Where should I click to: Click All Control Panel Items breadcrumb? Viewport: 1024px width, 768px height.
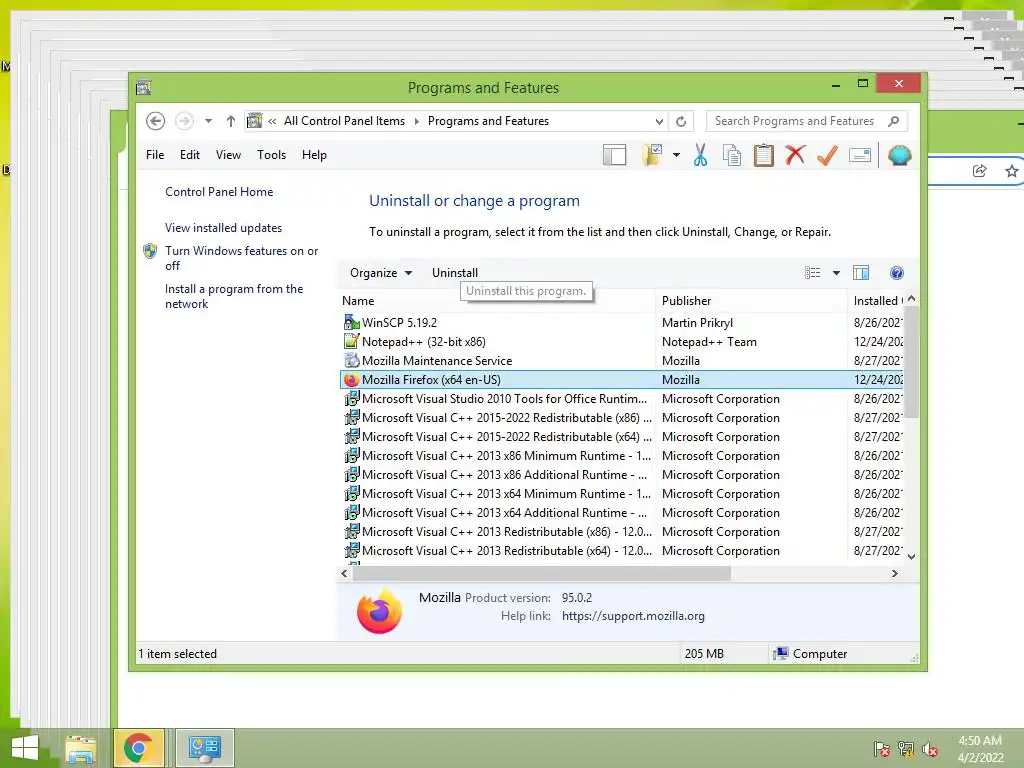point(344,121)
